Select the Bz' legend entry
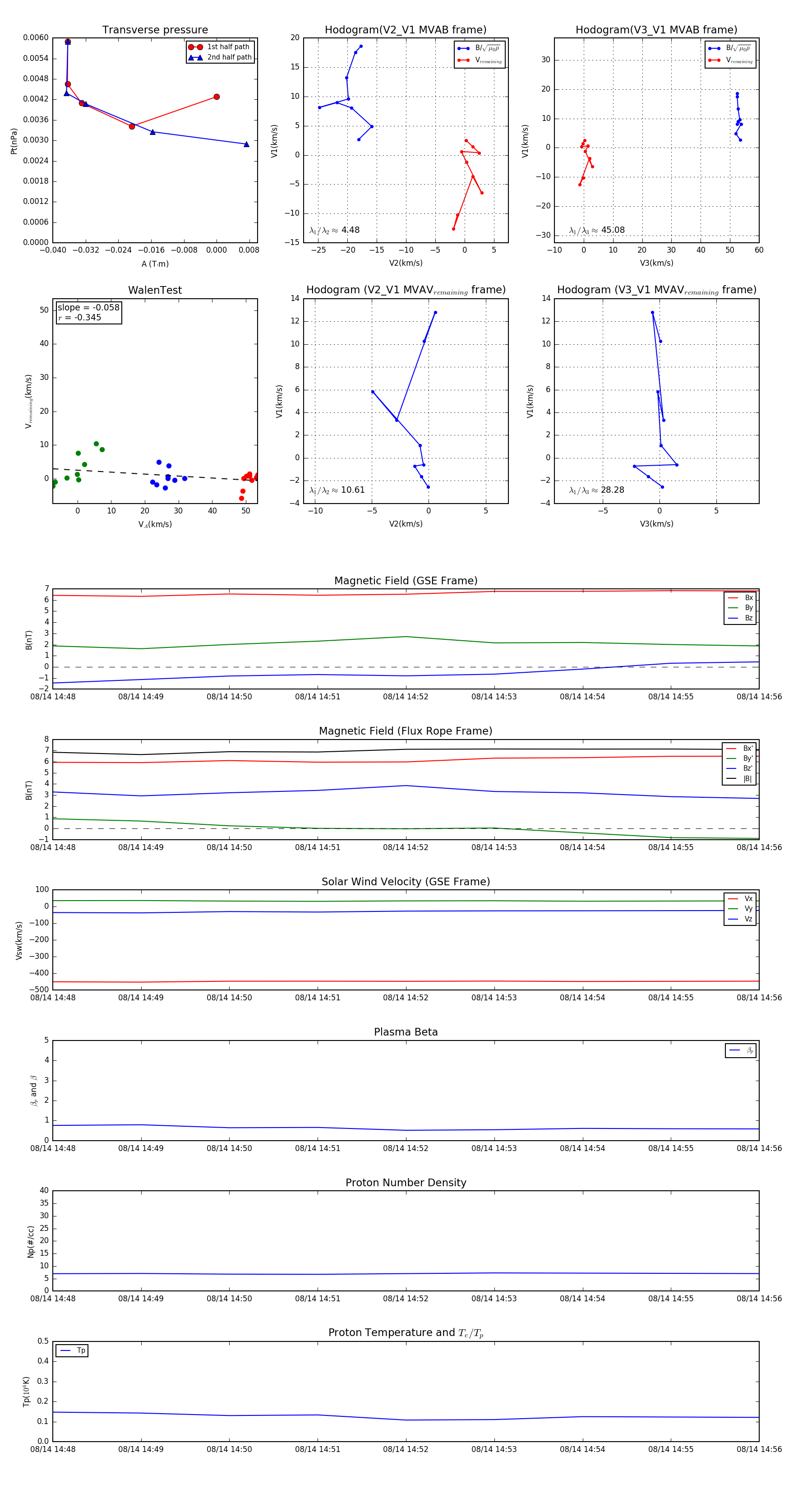Viewport: 812px width, 1489px height. click(x=739, y=768)
